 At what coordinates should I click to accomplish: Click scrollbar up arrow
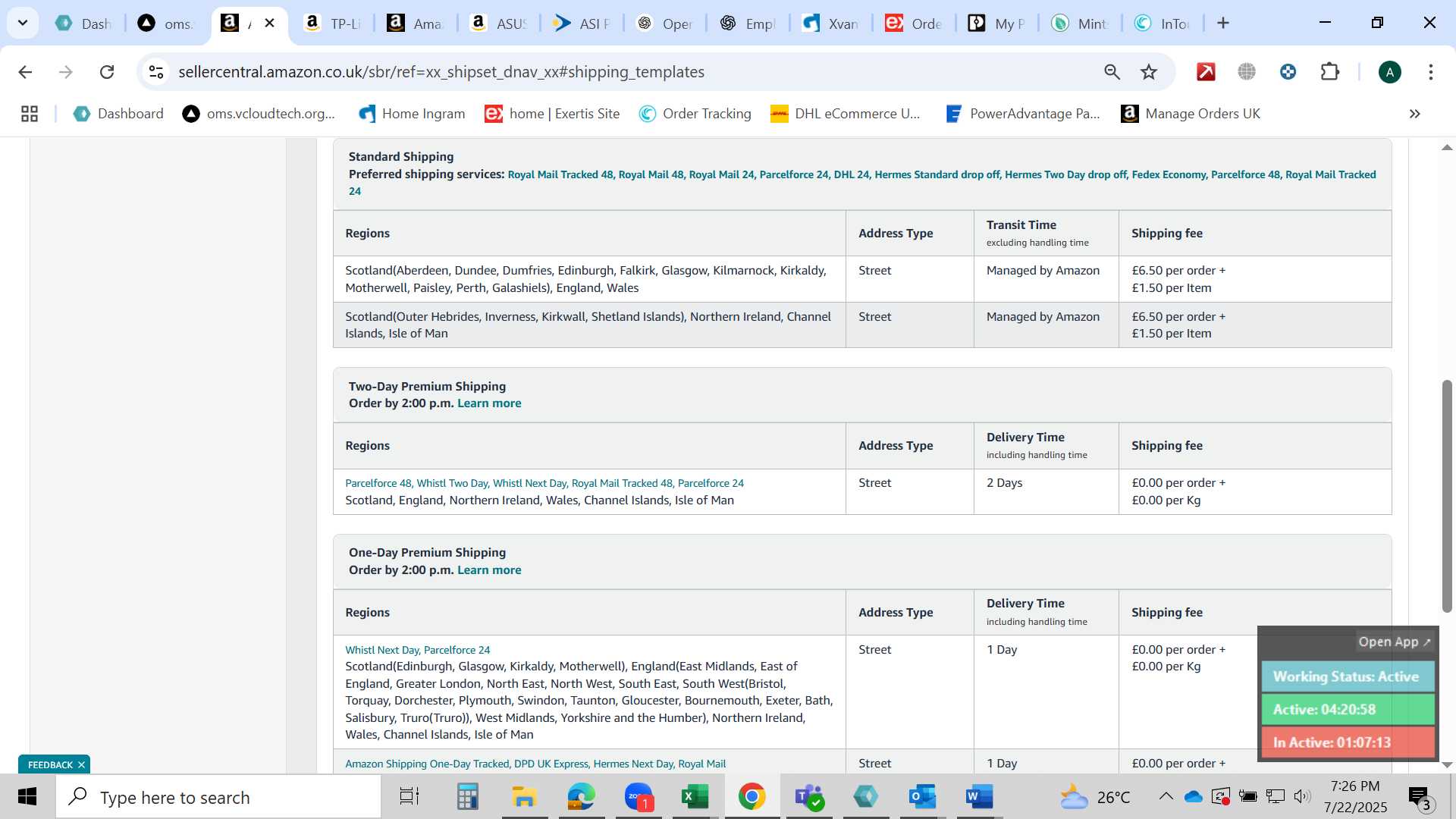[x=1447, y=147]
